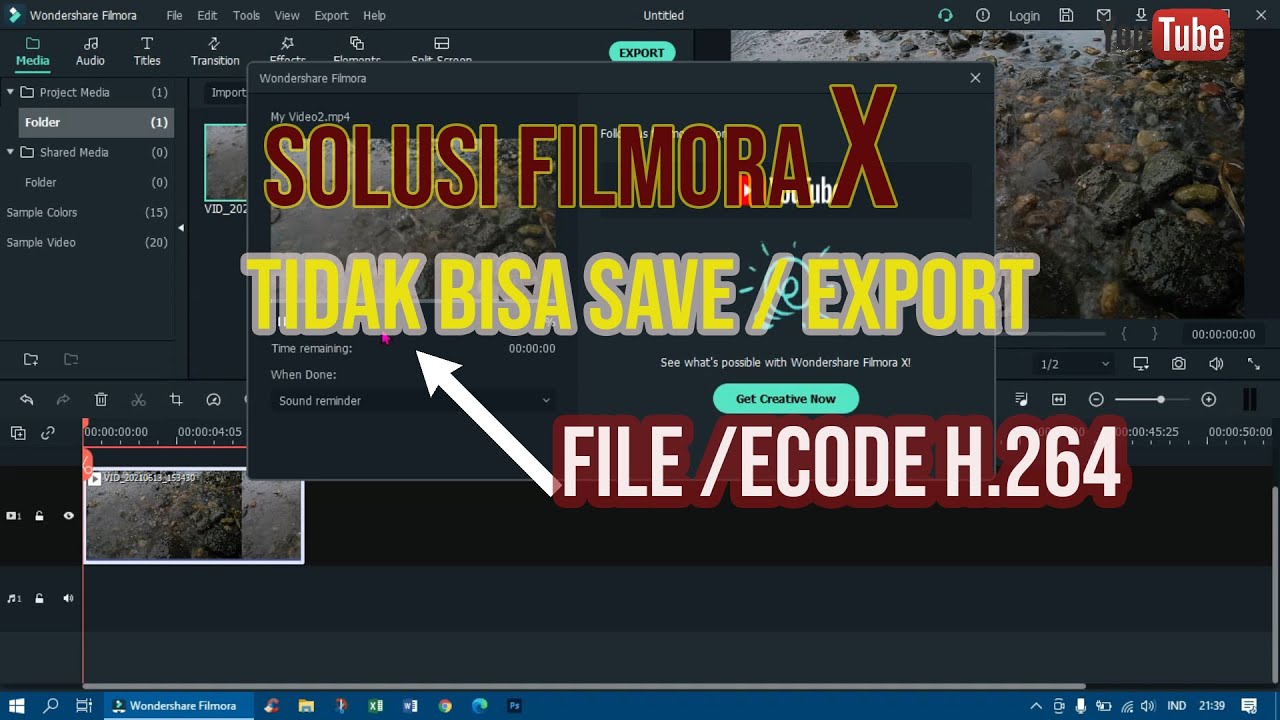Open the Export menu
This screenshot has height=720, width=1280.
[x=331, y=15]
